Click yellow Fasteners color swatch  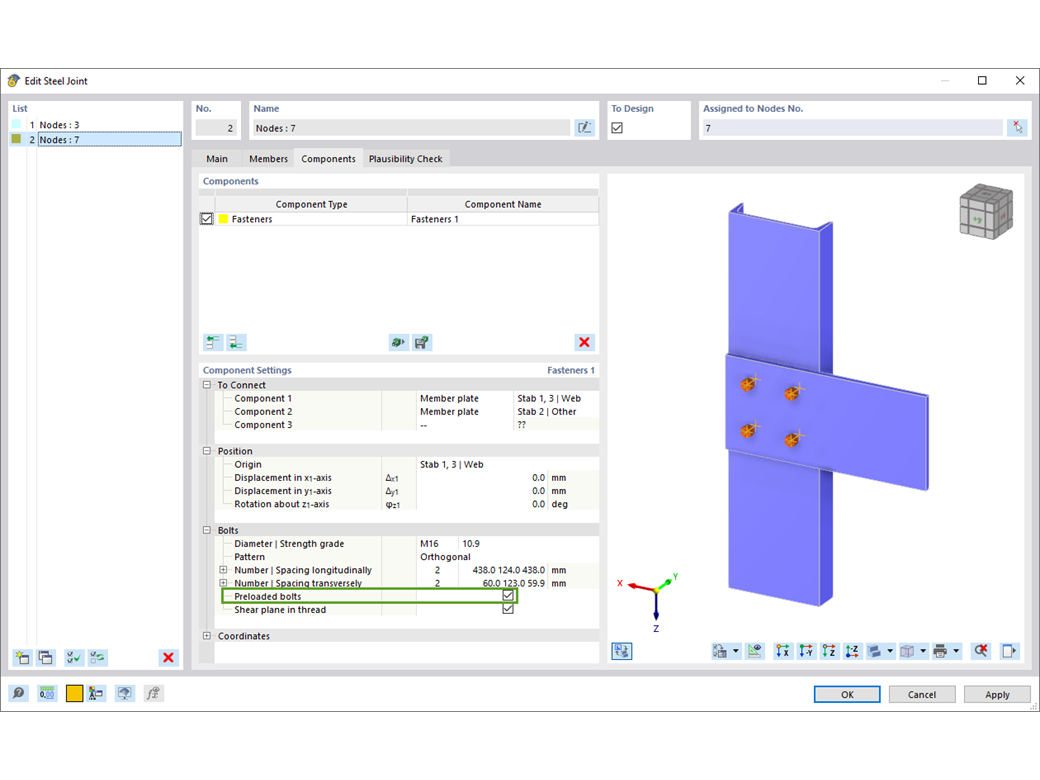click(x=224, y=219)
